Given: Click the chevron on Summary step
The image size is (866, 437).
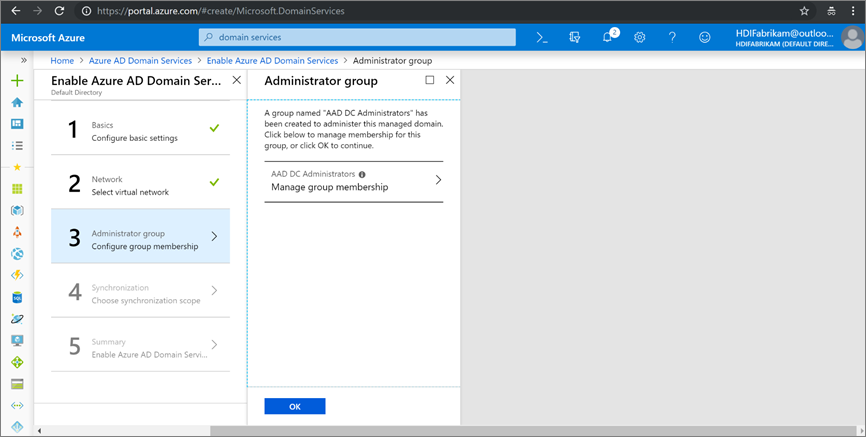Looking at the screenshot, I should coord(214,345).
